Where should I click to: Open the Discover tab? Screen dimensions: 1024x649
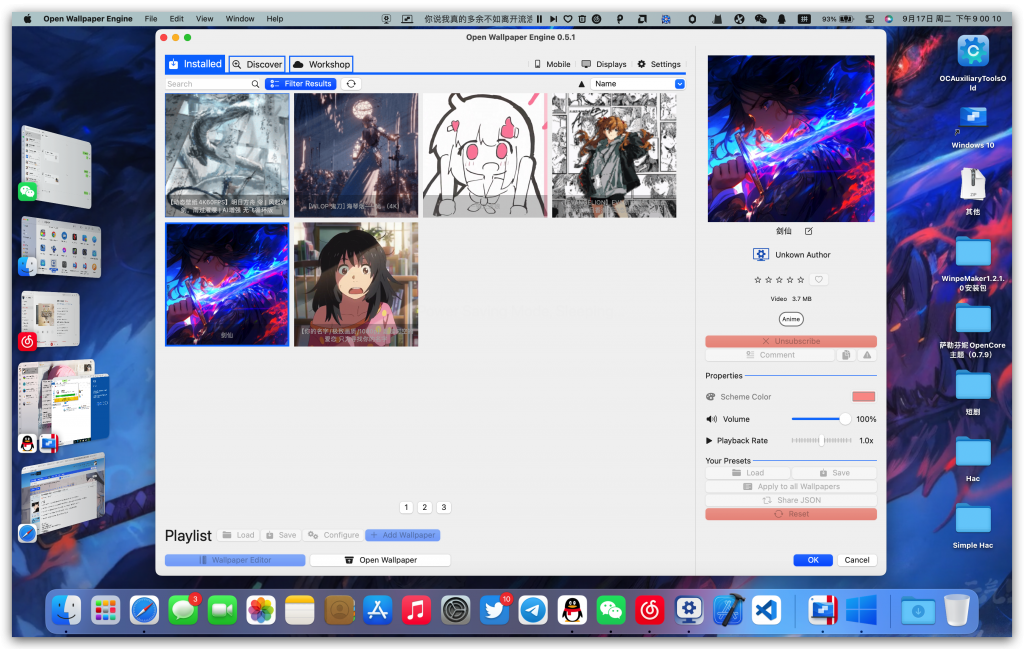[x=257, y=64]
